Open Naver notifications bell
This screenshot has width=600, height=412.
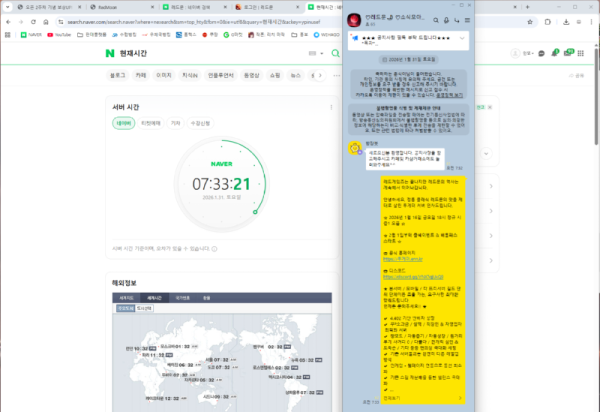coord(554,53)
